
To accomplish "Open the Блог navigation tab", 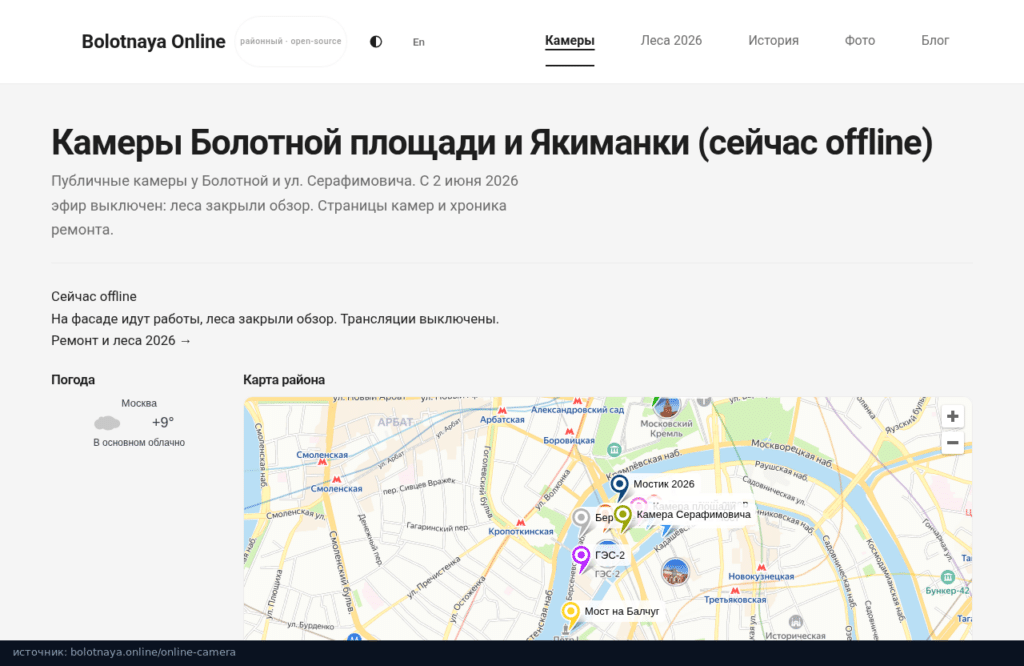I will point(935,40).
